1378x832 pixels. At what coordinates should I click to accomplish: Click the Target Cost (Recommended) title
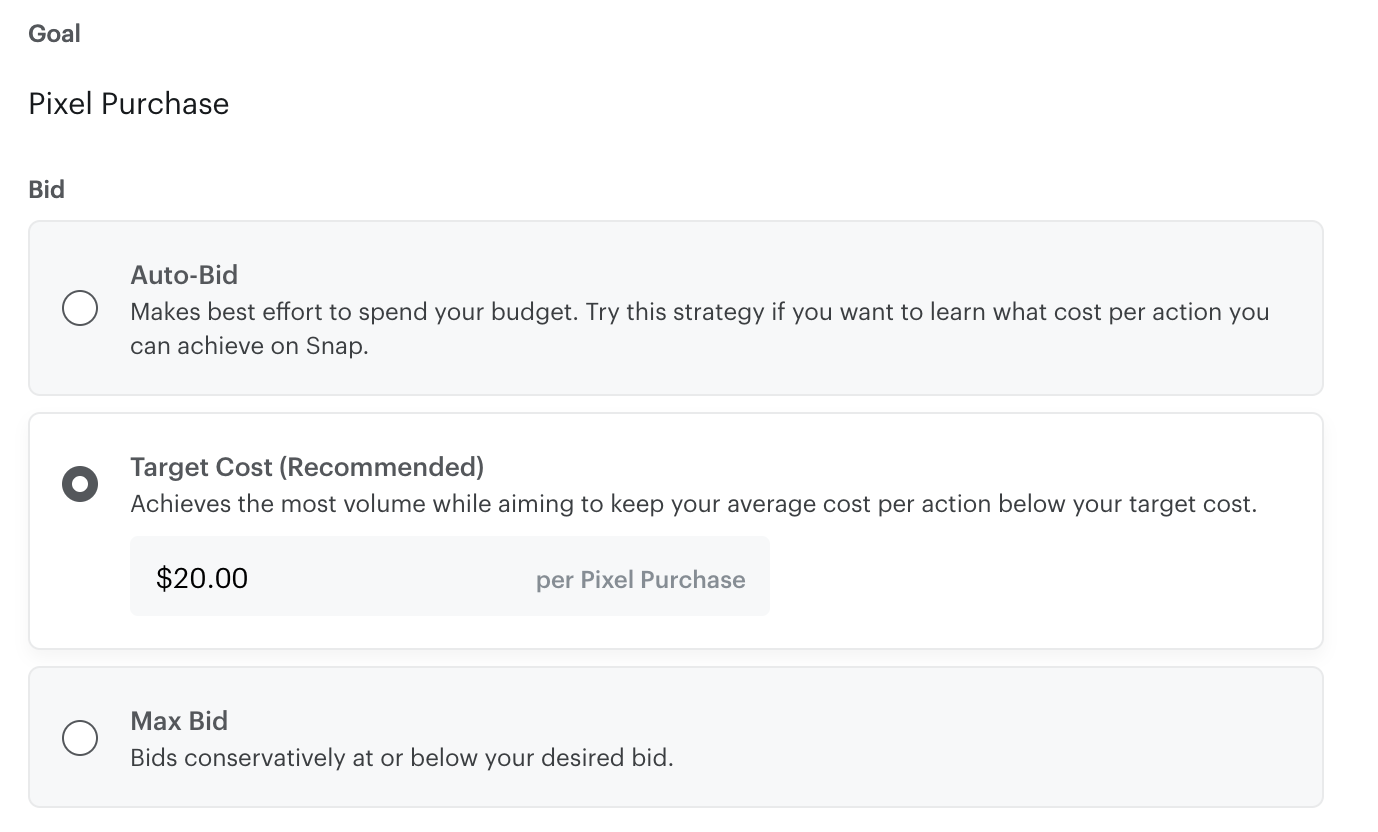pos(306,467)
